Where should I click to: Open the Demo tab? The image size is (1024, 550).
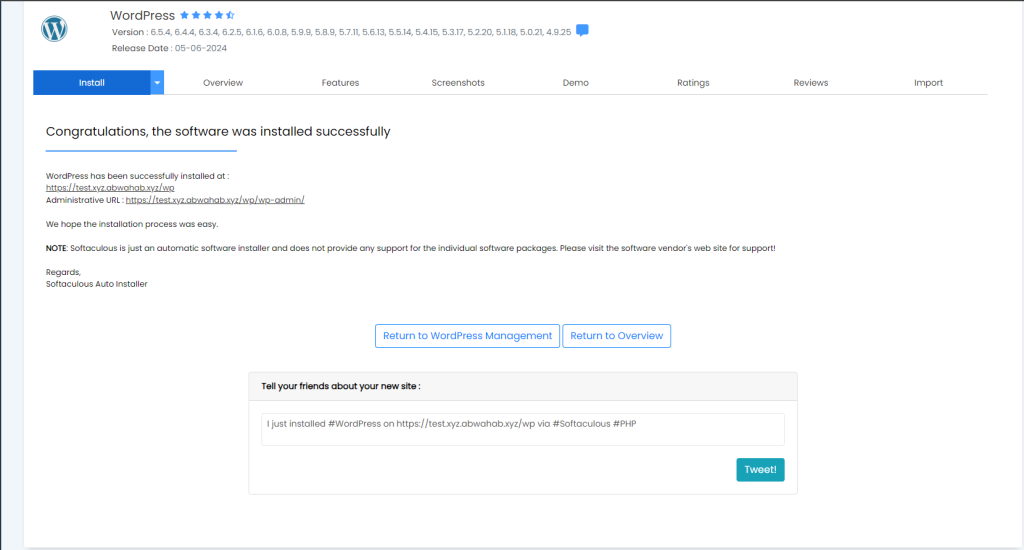point(575,83)
